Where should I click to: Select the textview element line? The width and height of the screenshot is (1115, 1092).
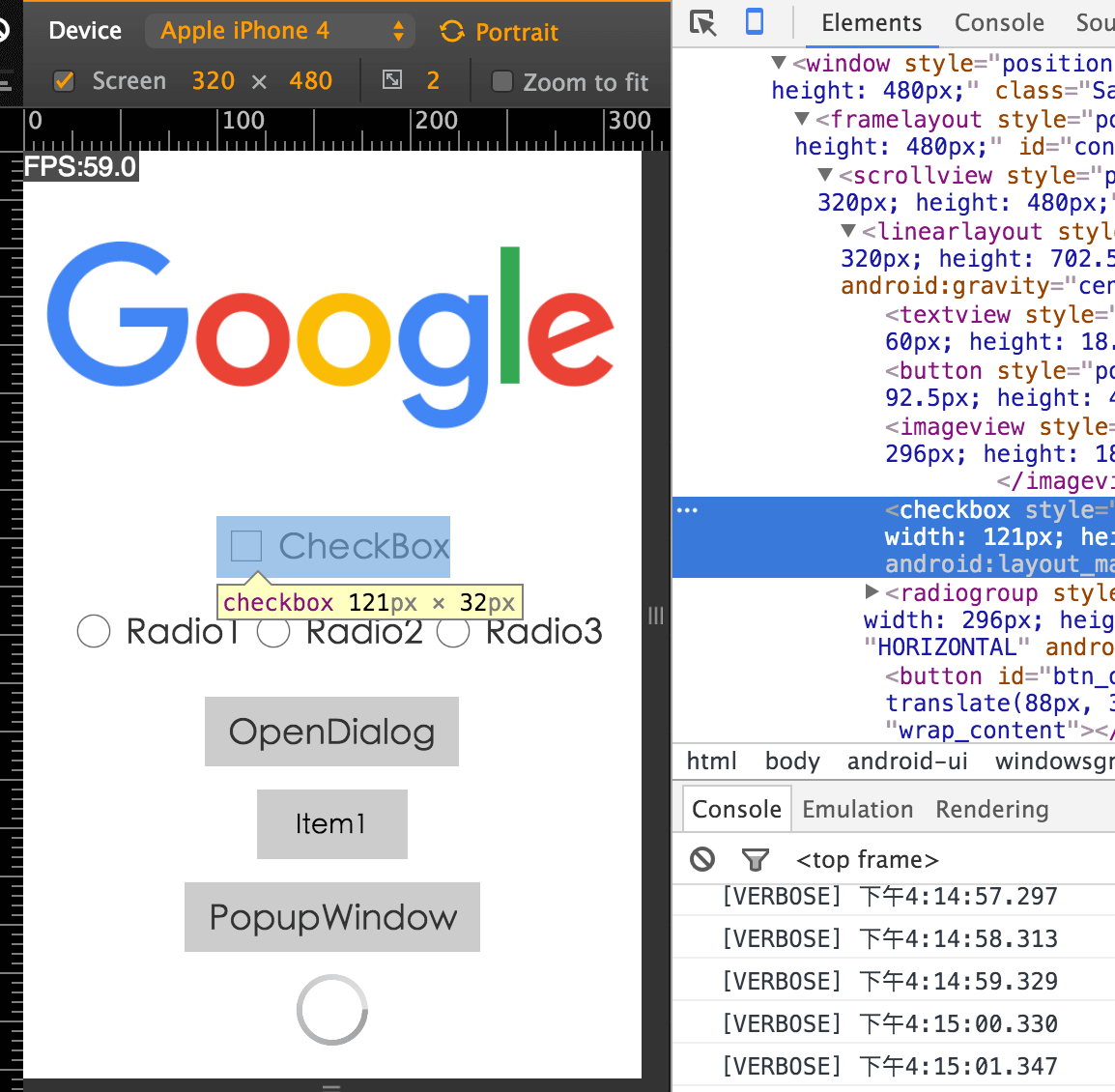1000,328
